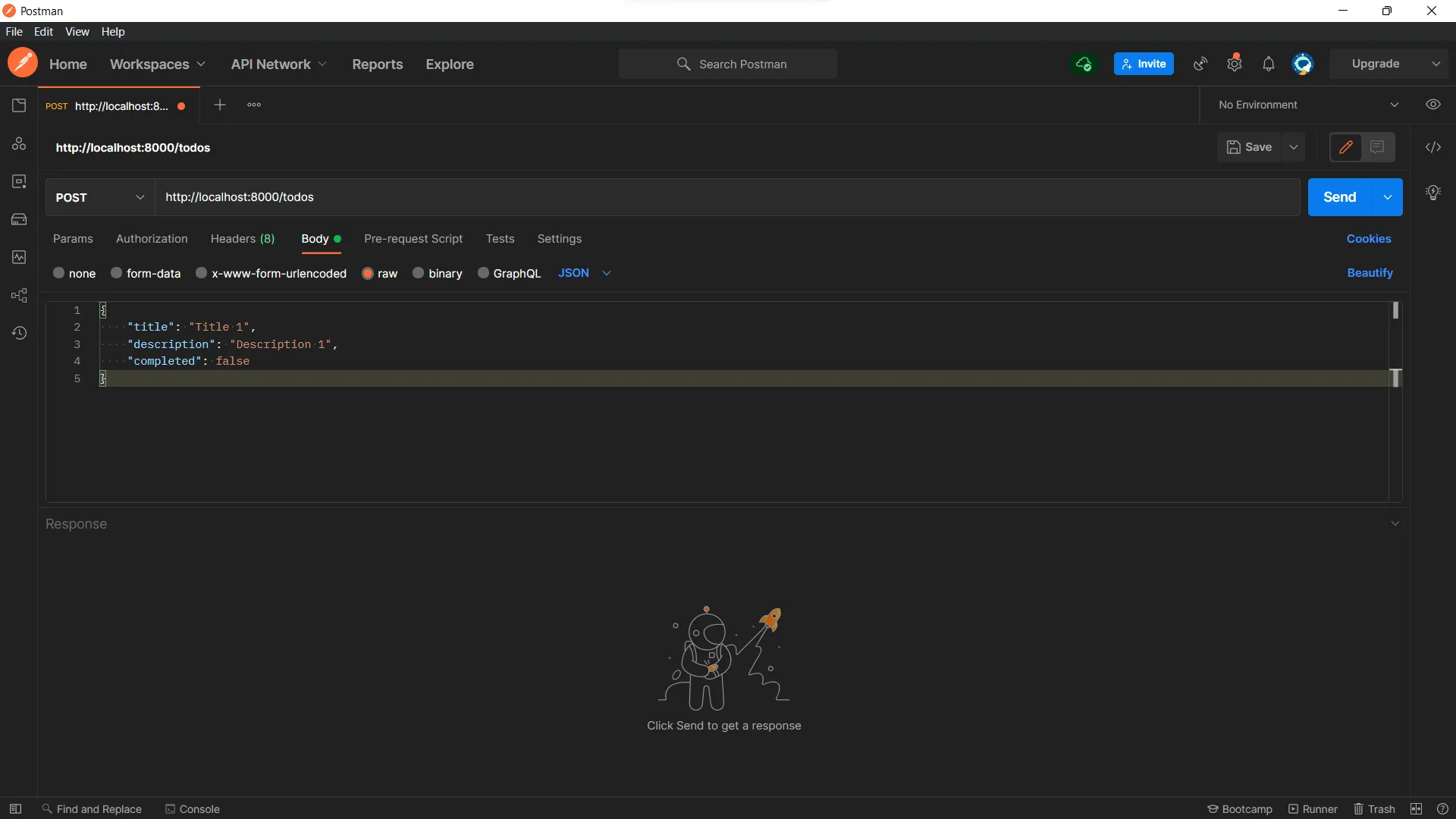Switch to the Tests tab

pyautogui.click(x=500, y=239)
